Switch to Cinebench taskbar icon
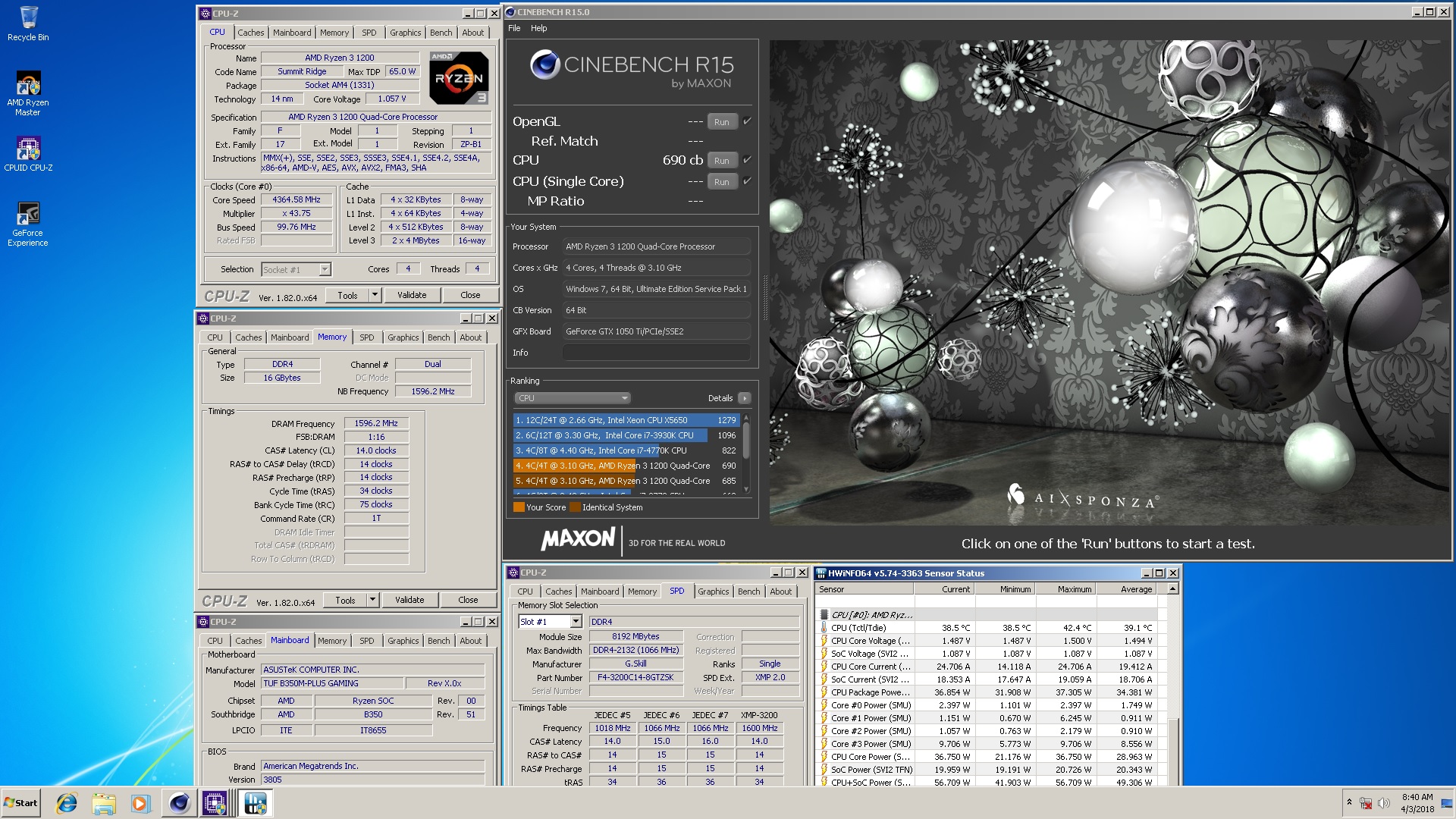 pyautogui.click(x=180, y=803)
